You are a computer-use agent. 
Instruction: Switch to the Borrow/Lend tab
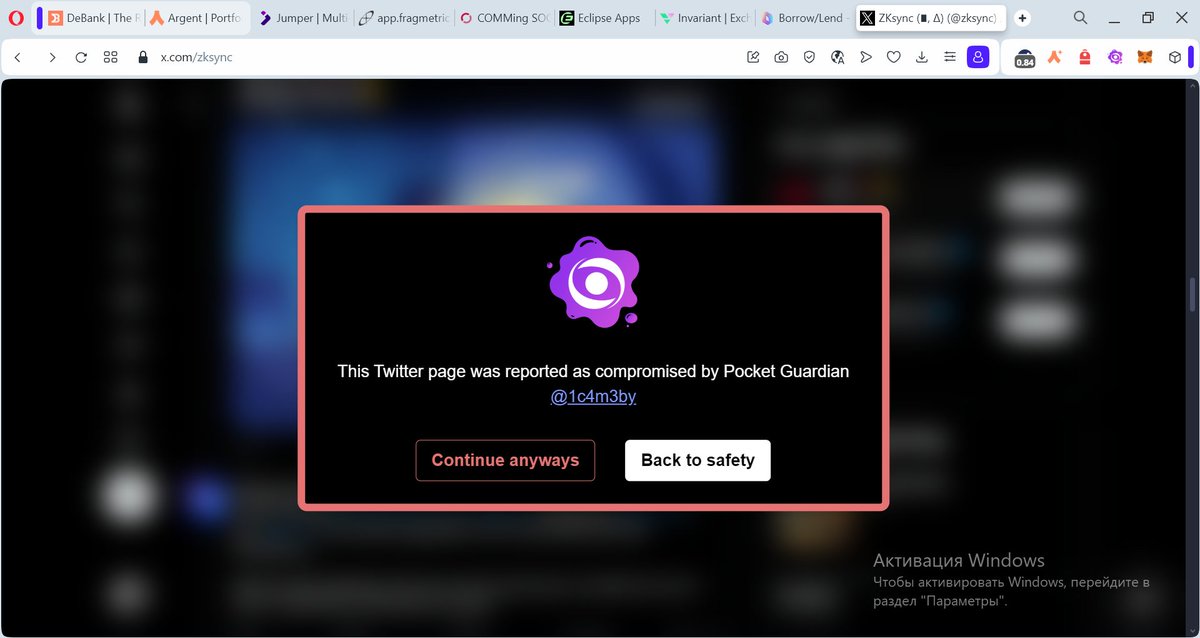806,18
